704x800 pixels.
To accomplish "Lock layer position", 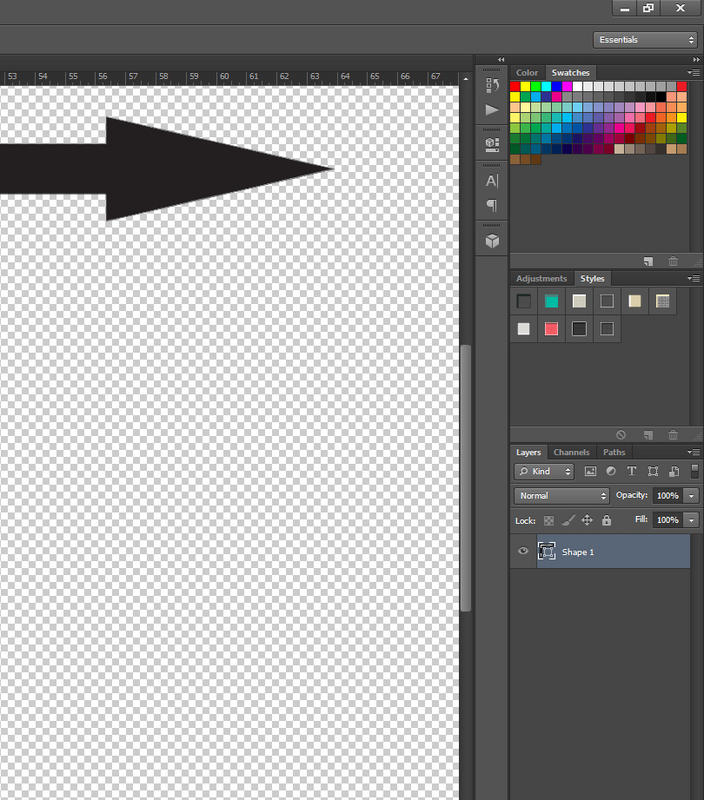I will (x=587, y=520).
